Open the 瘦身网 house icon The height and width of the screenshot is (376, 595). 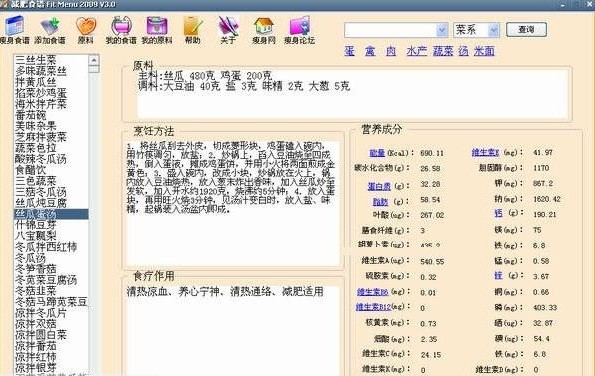pos(264,30)
